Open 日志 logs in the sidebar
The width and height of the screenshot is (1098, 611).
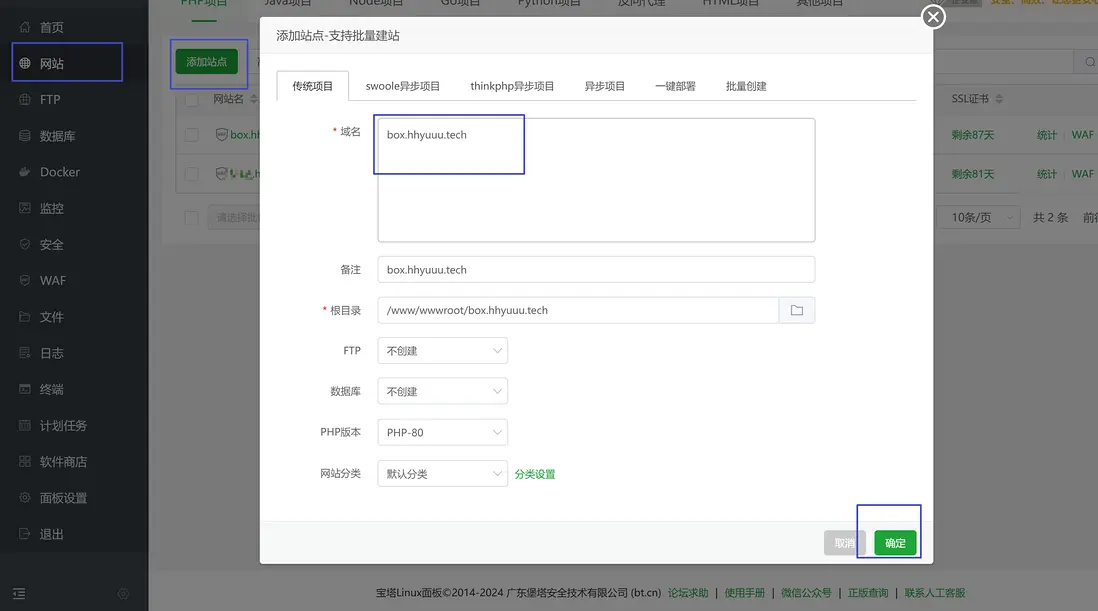(50, 353)
